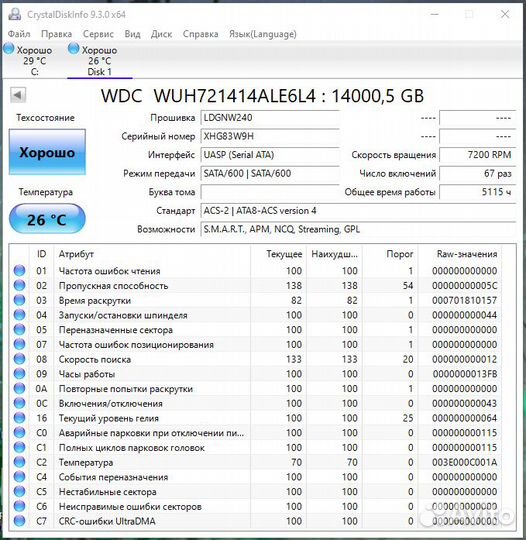Click the status icon of attribute 0A
Screen dimensions: 526x540
pyautogui.click(x=20, y=388)
